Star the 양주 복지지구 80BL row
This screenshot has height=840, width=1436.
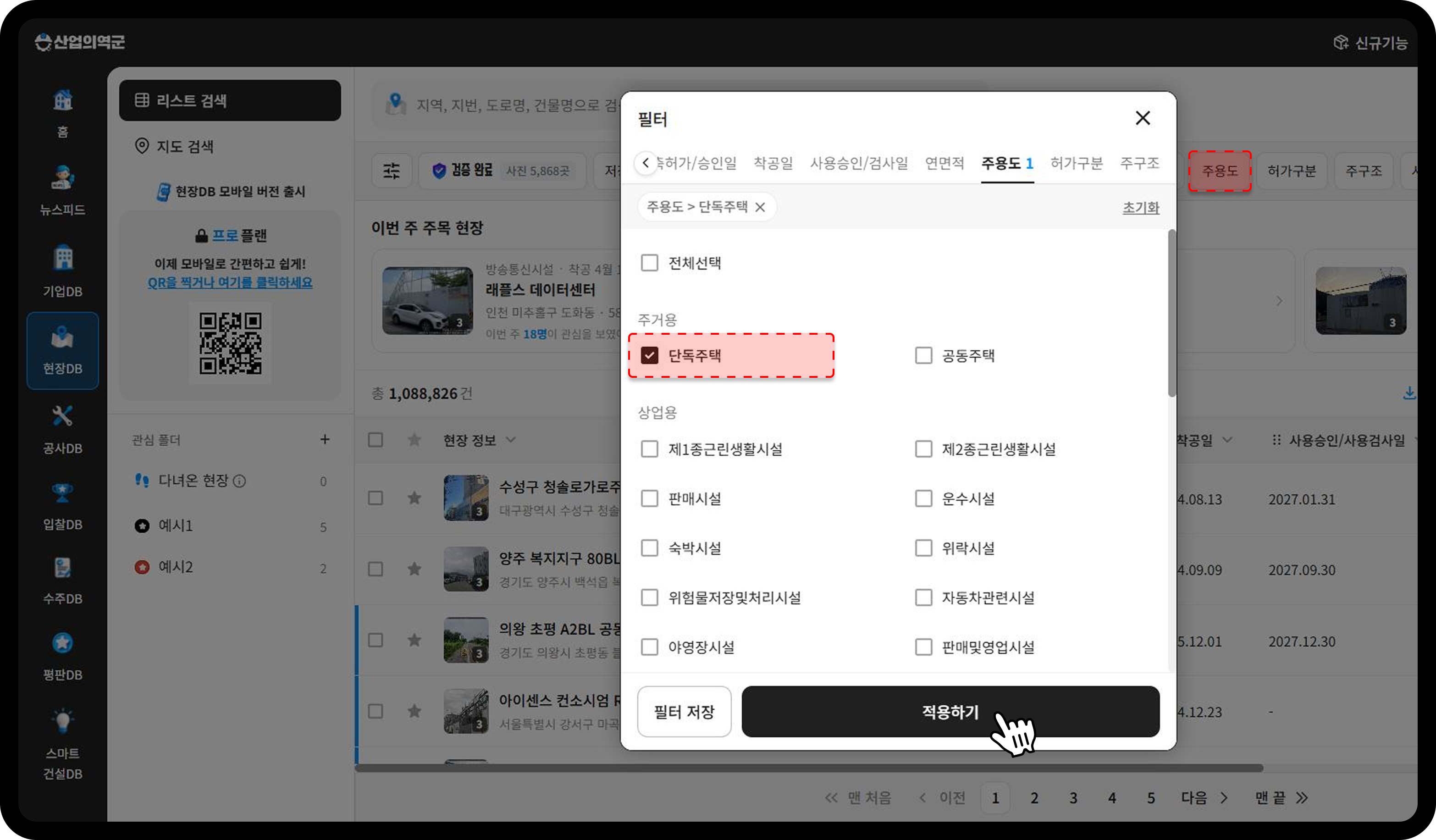[x=414, y=569]
